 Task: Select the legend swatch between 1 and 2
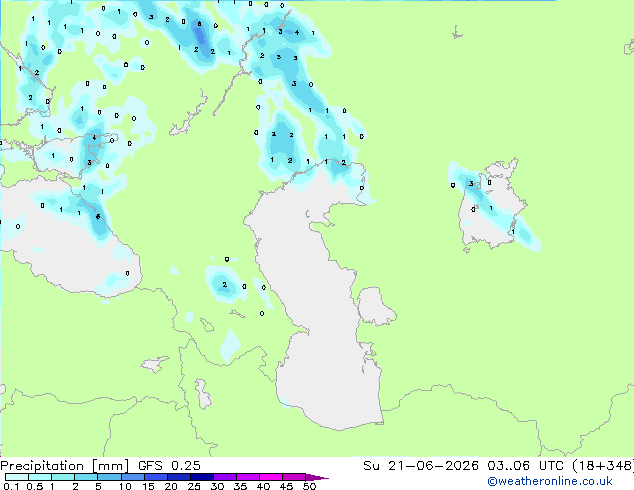[x=63, y=477]
